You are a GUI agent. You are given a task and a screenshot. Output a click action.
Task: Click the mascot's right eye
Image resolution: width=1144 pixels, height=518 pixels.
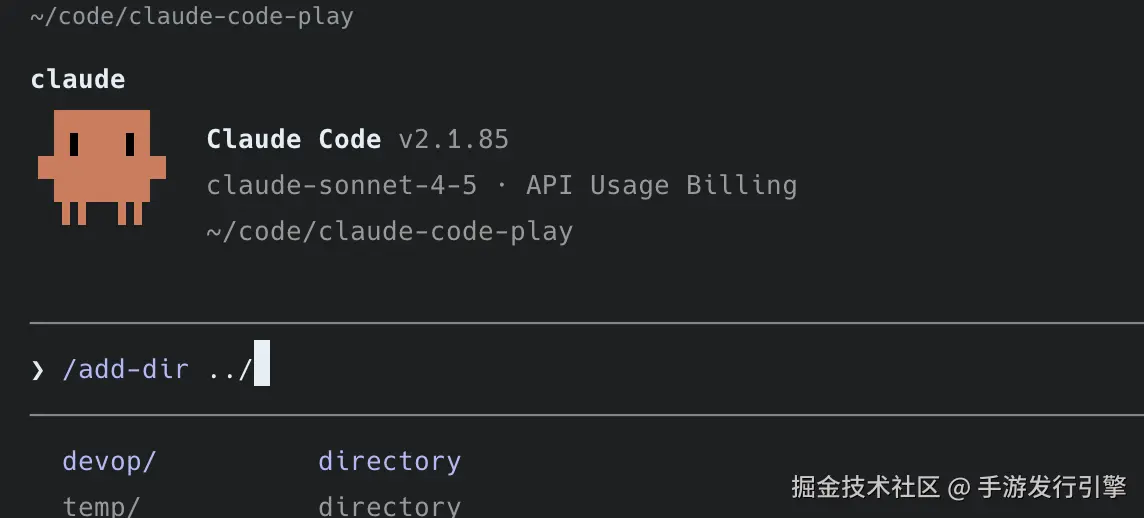click(129, 145)
